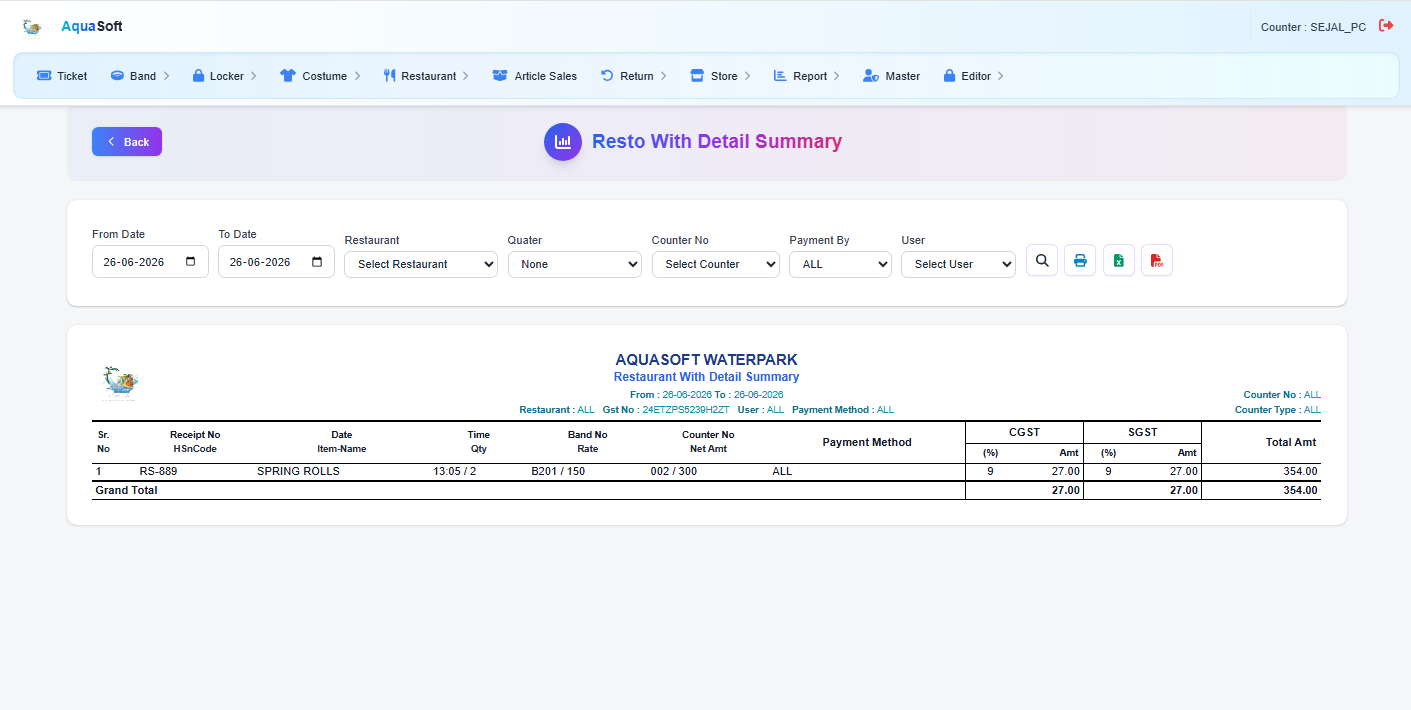Click the Article Sales box icon
This screenshot has width=1411, height=710.
(x=500, y=76)
